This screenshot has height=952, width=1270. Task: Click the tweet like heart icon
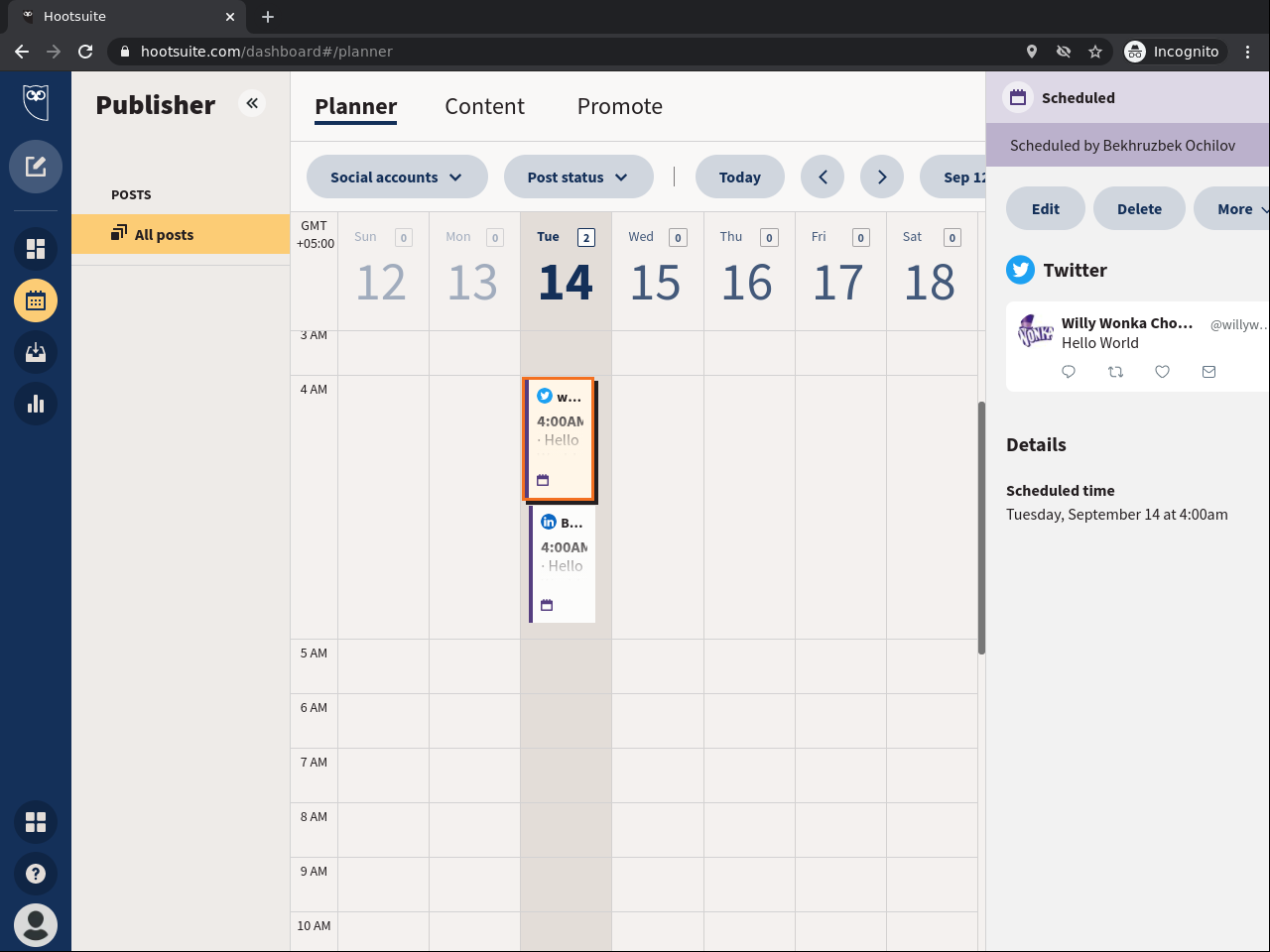[1162, 372]
